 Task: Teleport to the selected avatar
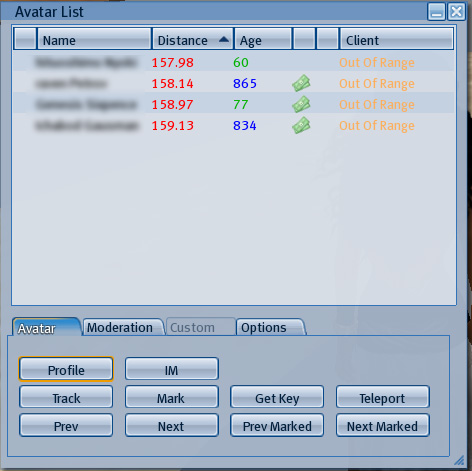click(383, 397)
